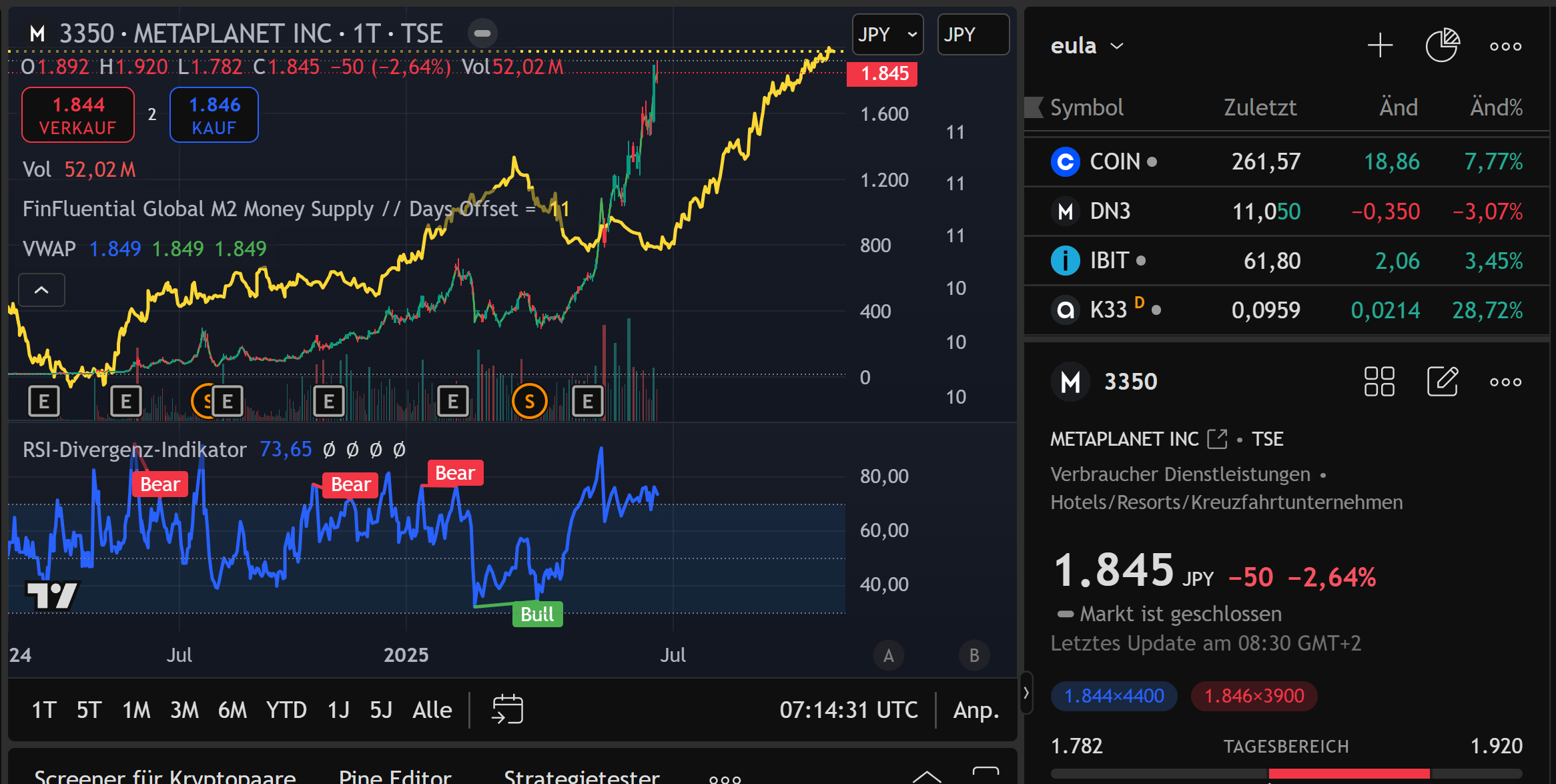The image size is (1556, 784).
Task: Select the 1J time range
Action: pyautogui.click(x=338, y=710)
